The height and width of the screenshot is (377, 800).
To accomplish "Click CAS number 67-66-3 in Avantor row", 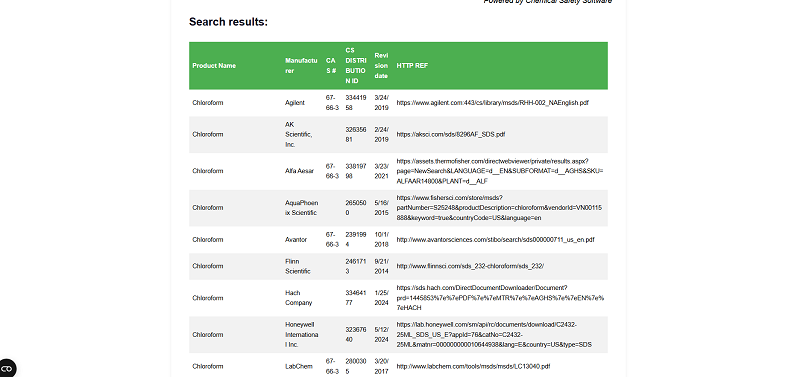I will [332, 240].
